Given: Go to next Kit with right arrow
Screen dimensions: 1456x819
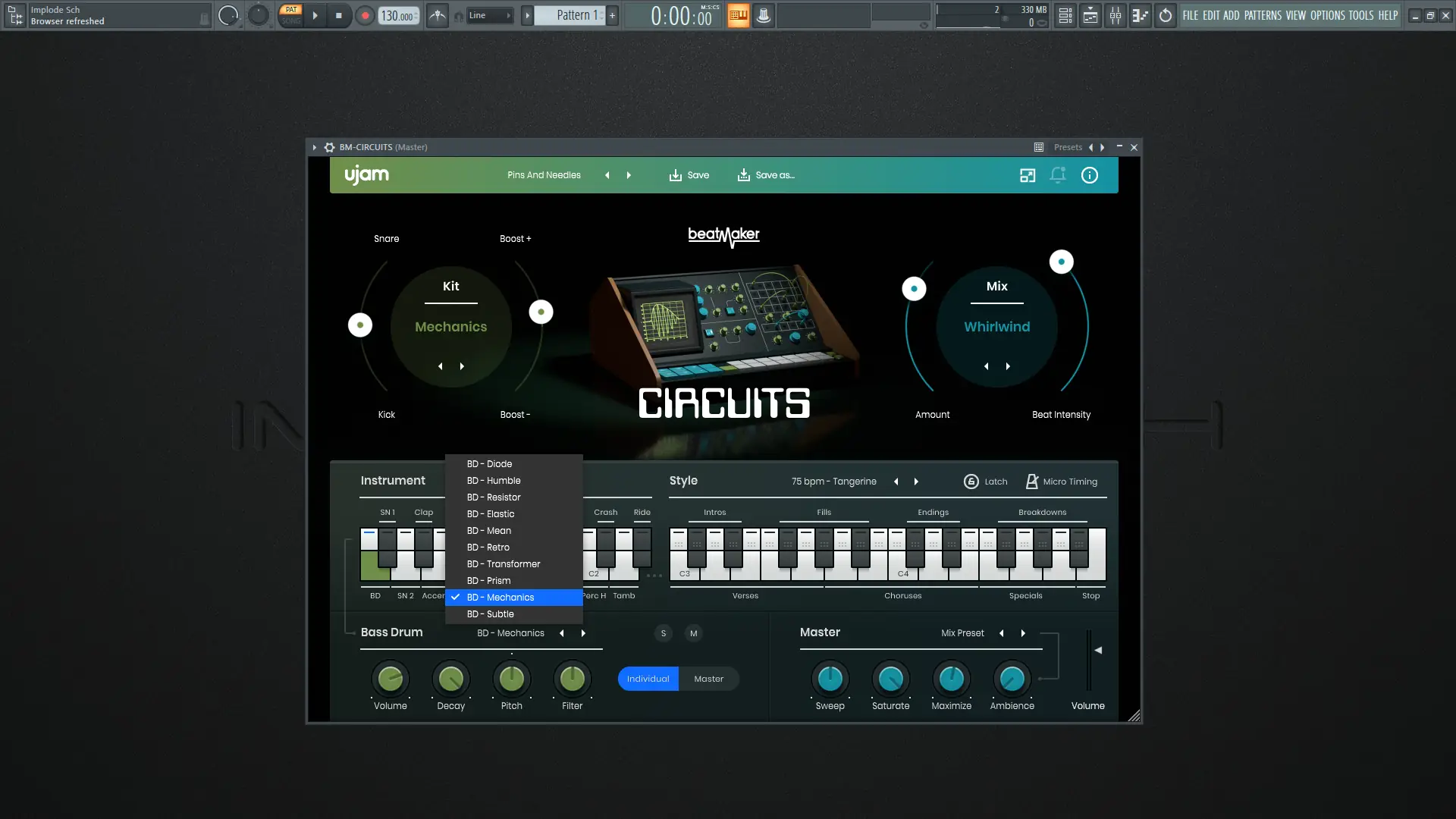Looking at the screenshot, I should pos(462,366).
